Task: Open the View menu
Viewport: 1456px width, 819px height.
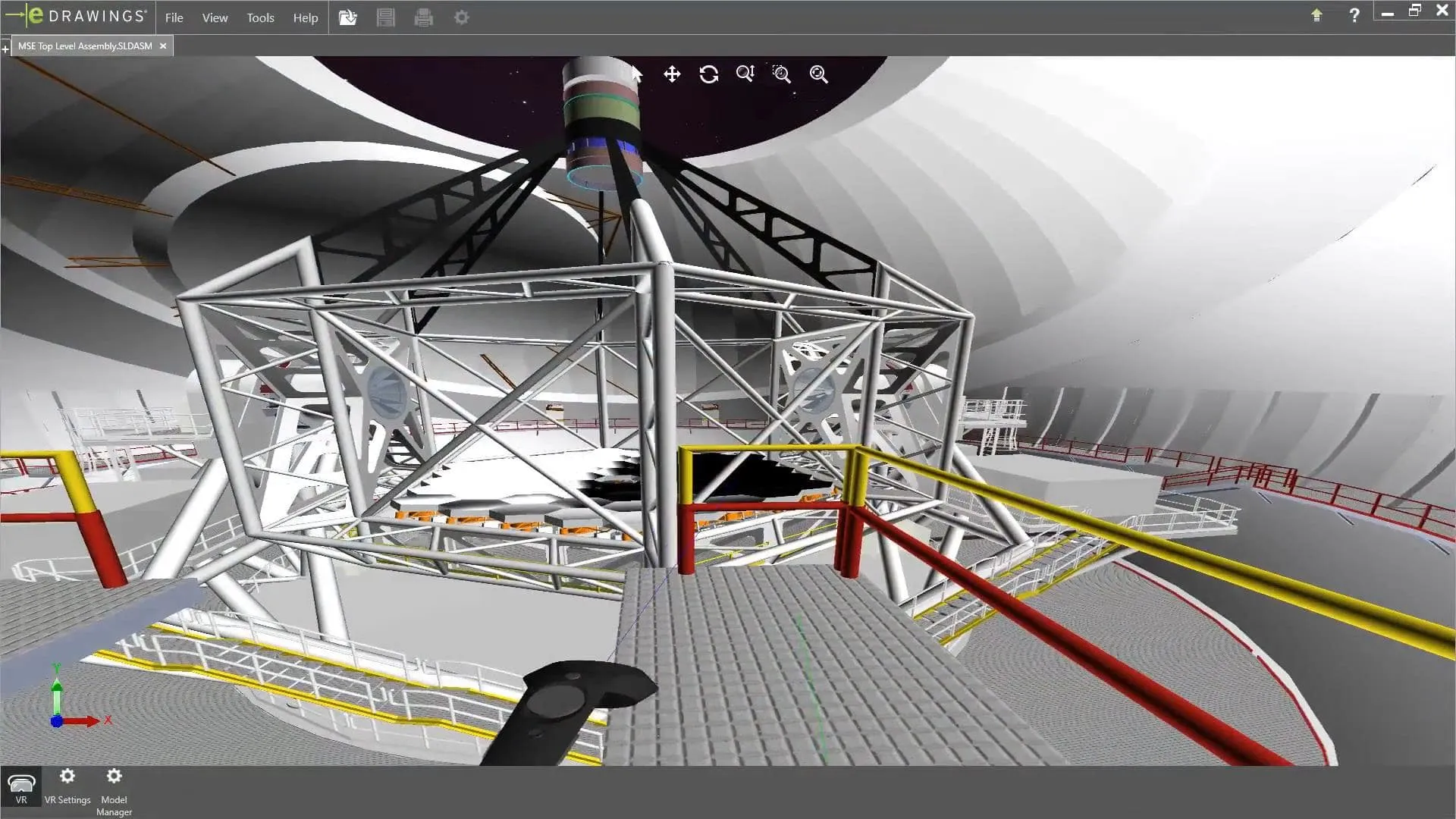Action: (214, 17)
